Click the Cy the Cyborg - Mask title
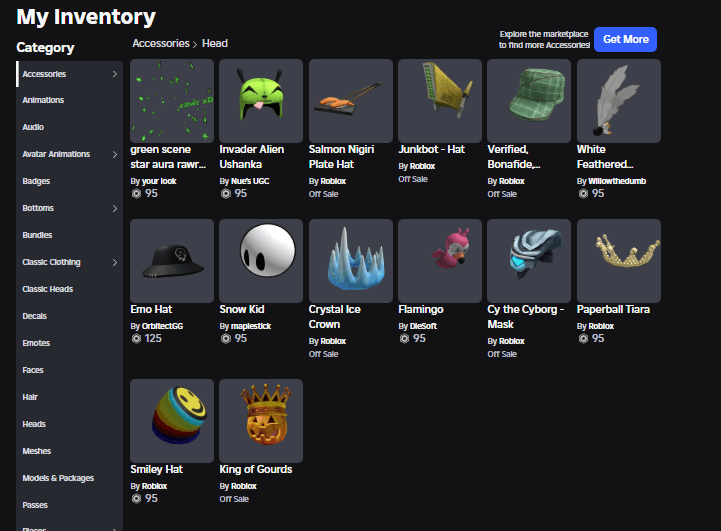The width and height of the screenshot is (721, 531). 526,317
